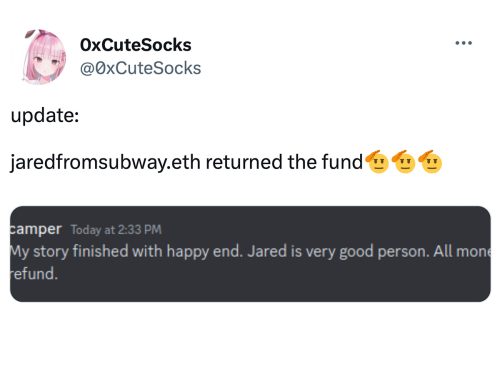Open the 0xCuteSocks profile avatar
The height and width of the screenshot is (366, 500).
[x=44, y=57]
